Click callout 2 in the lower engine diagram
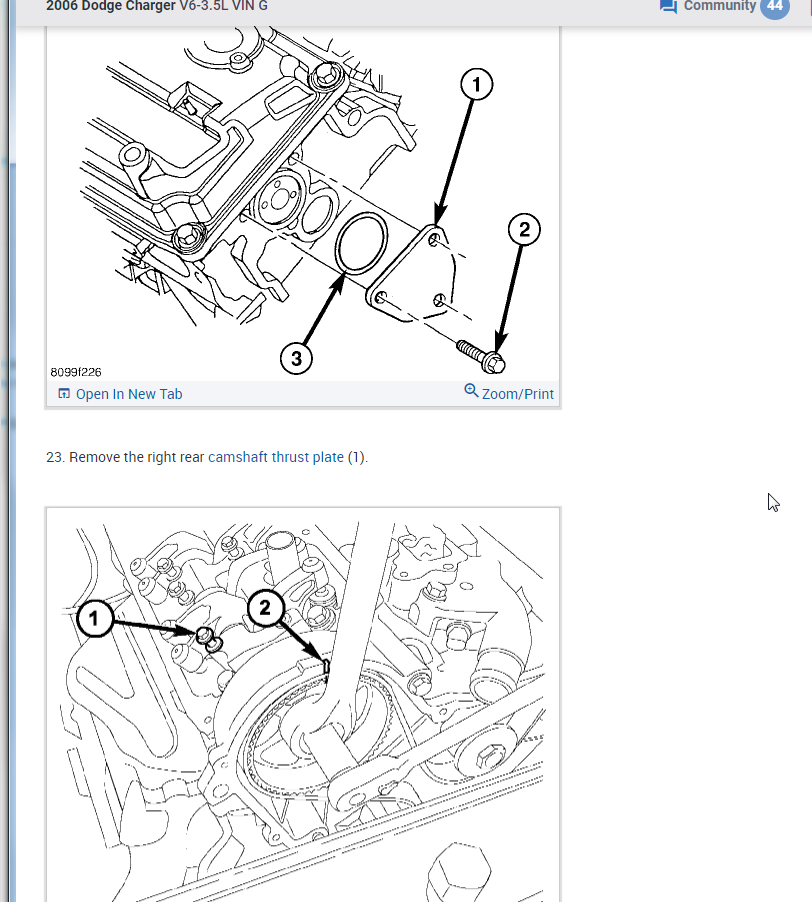The width and height of the screenshot is (812, 902). (265, 607)
